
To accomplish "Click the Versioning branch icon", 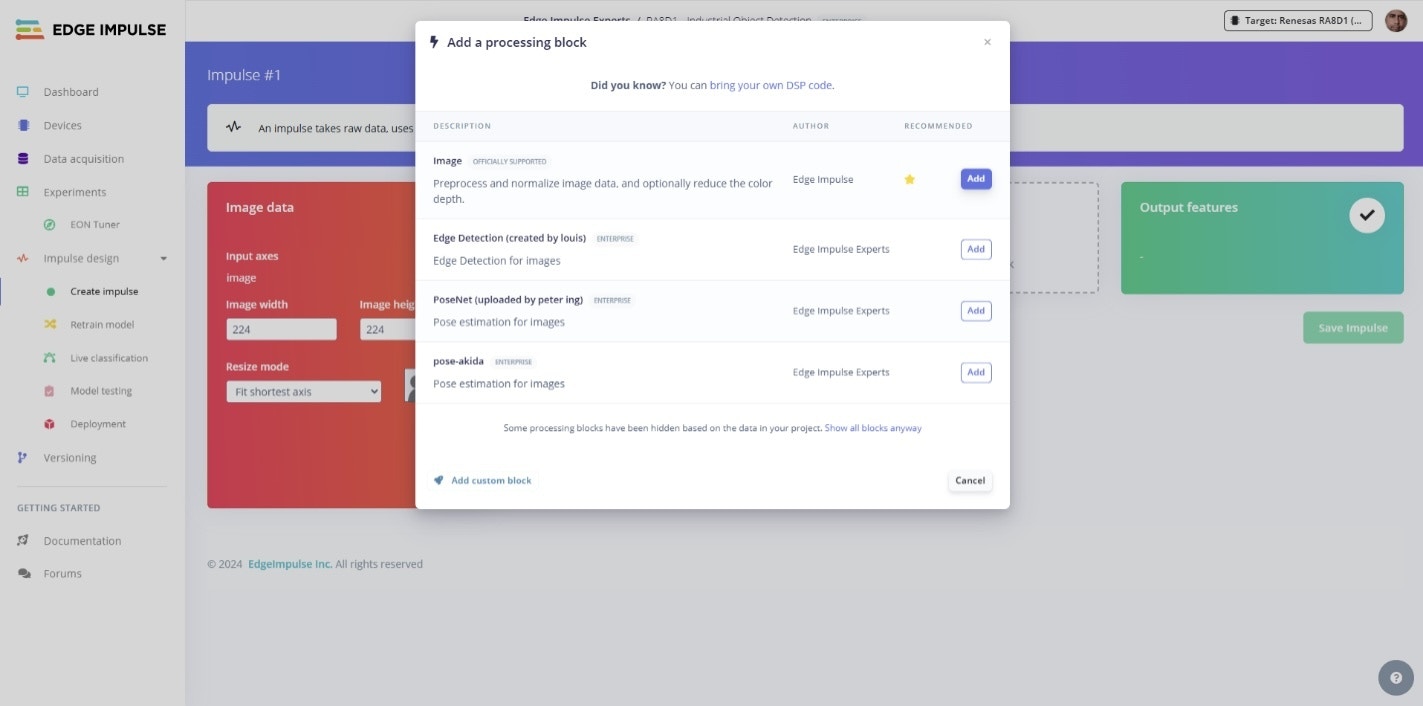I will coord(23,458).
